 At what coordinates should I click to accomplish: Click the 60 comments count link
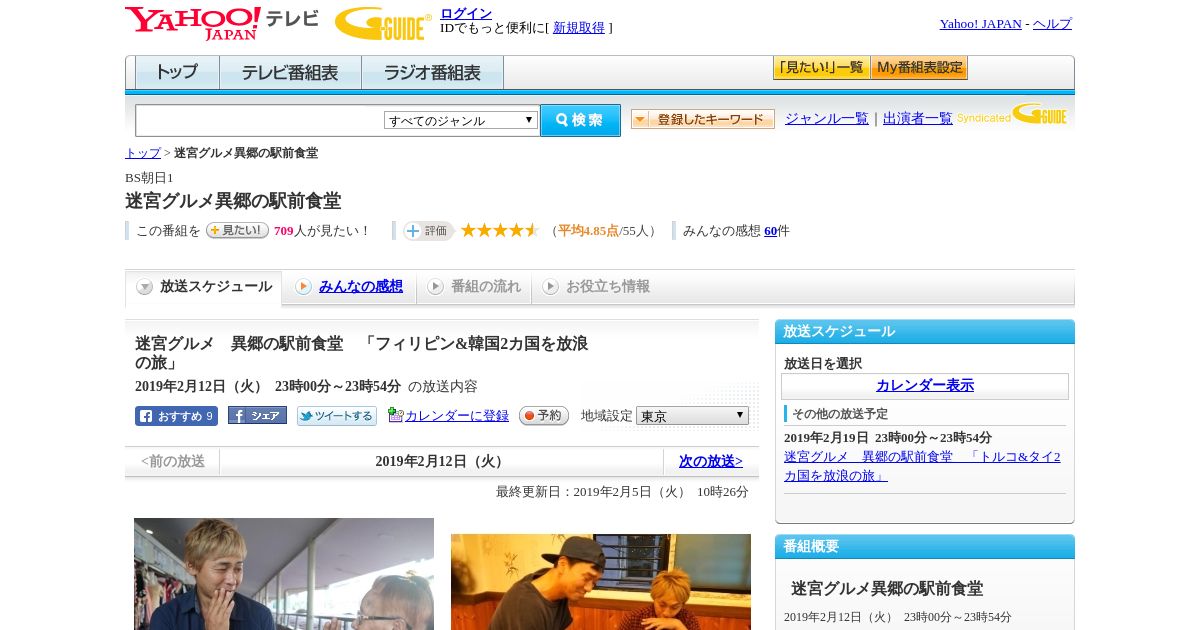tap(770, 231)
